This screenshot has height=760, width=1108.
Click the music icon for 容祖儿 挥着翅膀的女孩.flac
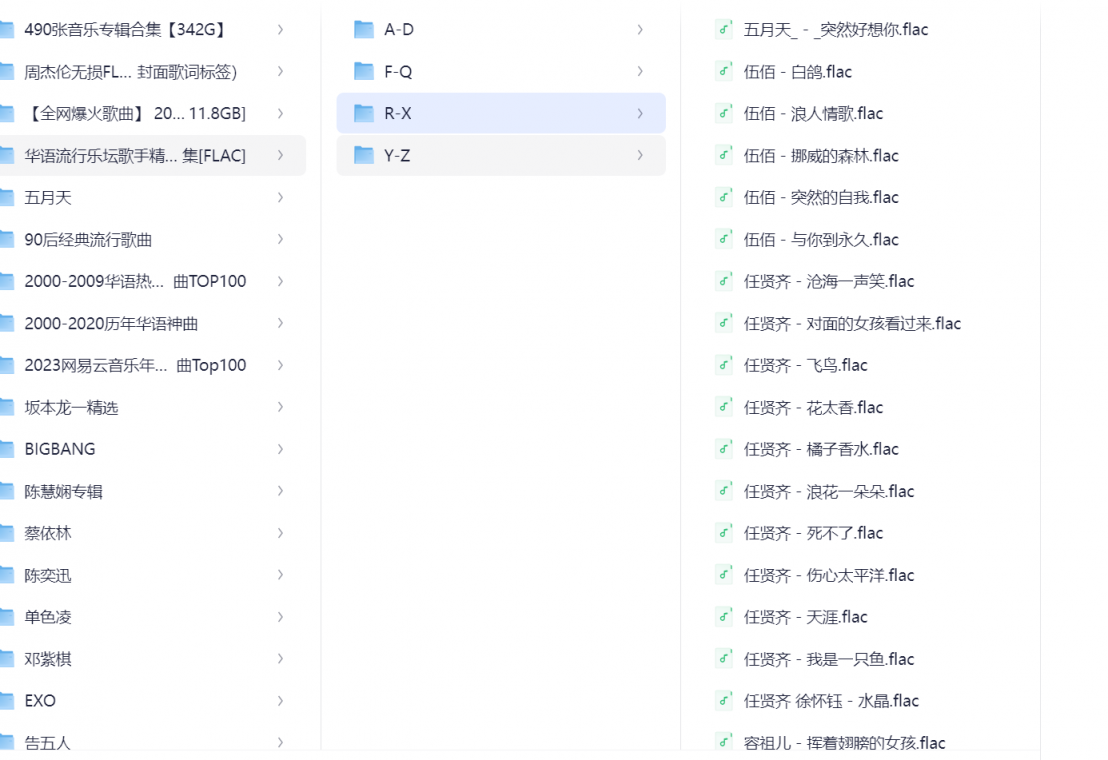(x=724, y=743)
